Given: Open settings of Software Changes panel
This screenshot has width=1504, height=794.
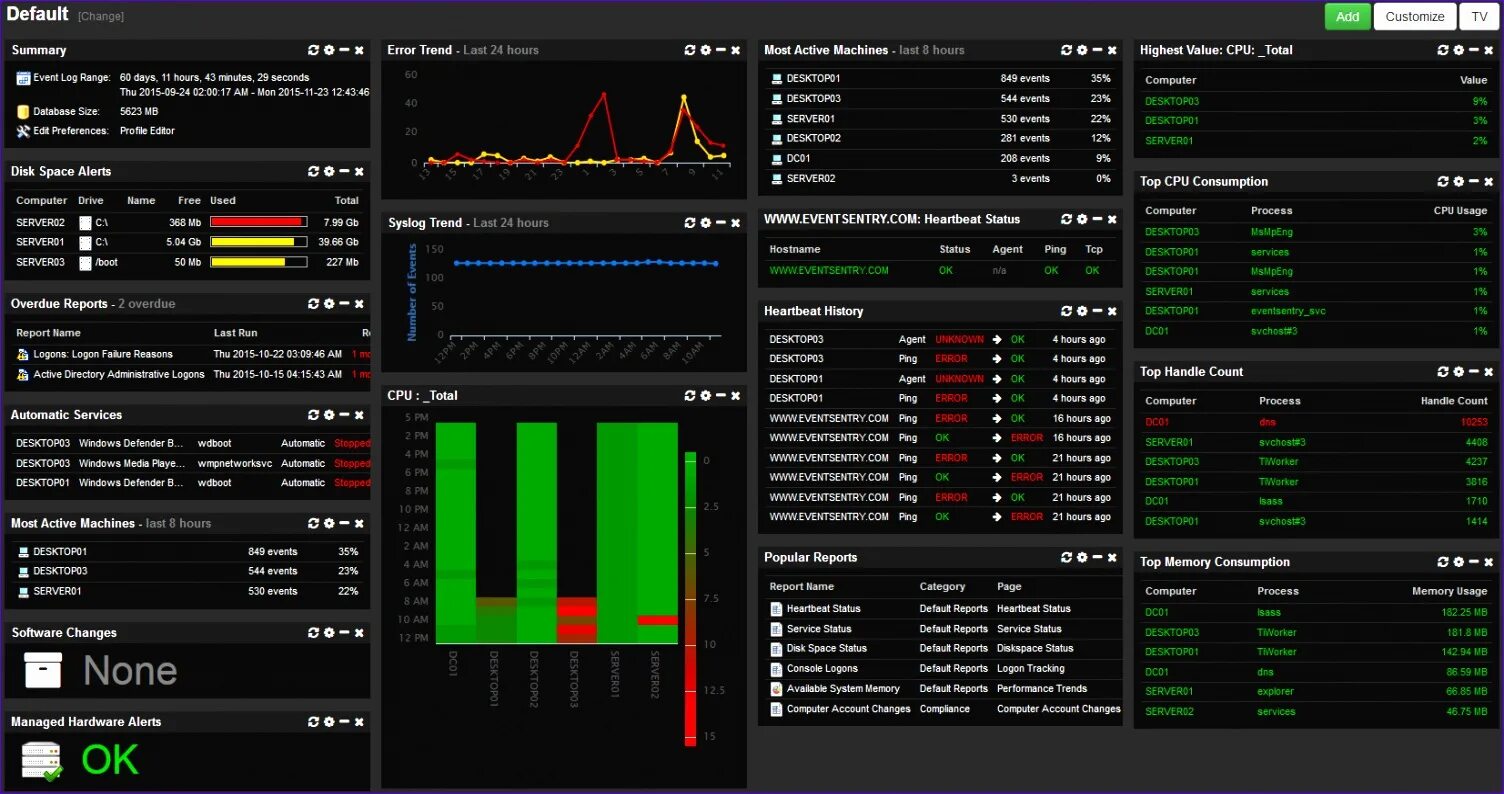Looking at the screenshot, I should [329, 633].
